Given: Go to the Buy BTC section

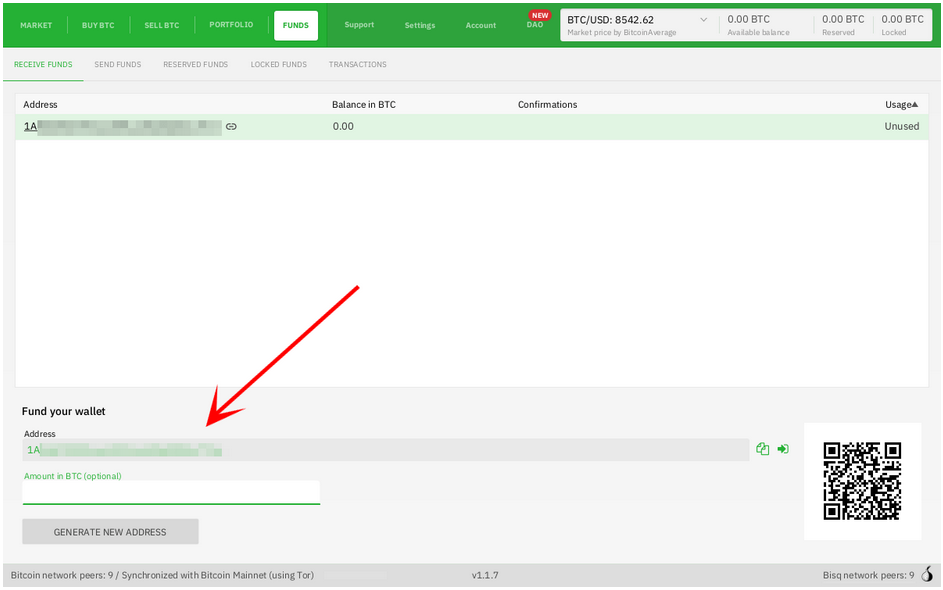Looking at the screenshot, I should coord(98,25).
